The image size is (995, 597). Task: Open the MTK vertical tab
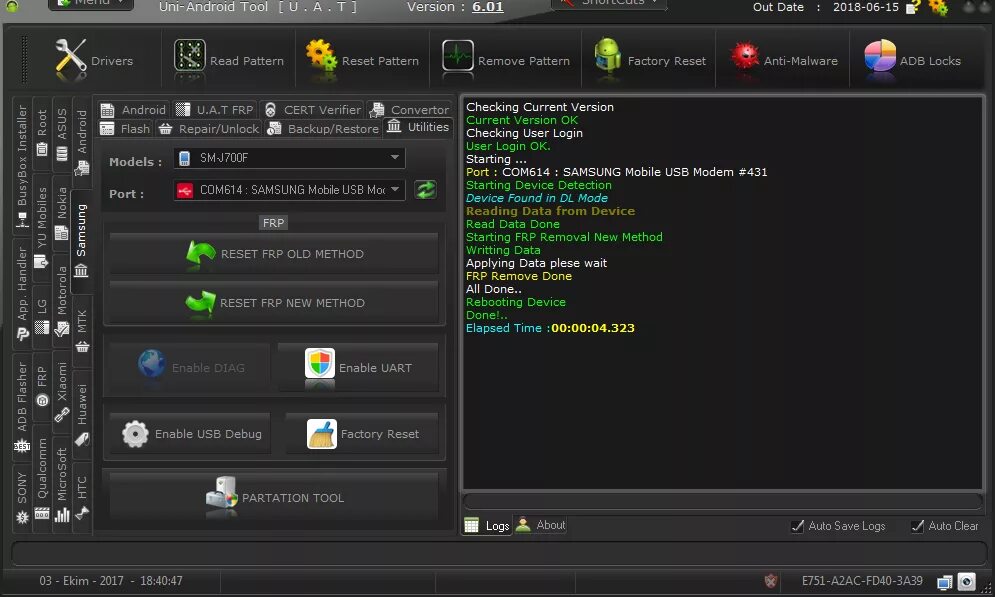tap(82, 331)
